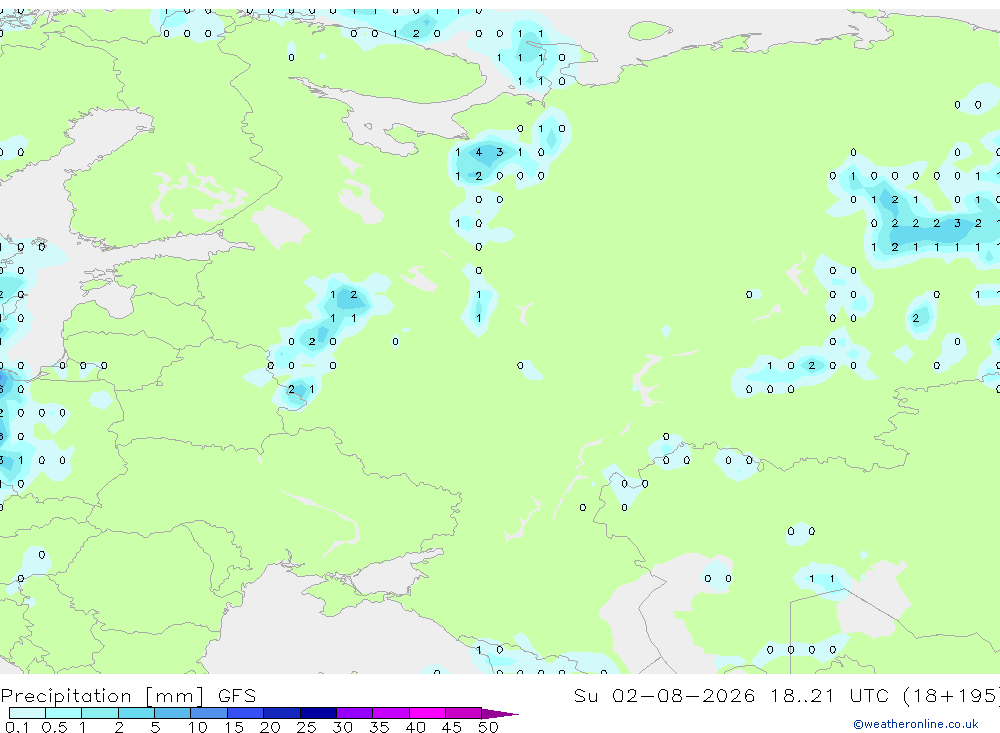This screenshot has width=1000, height=733.
Task: Select the 0.1–0.5 mm palest legend swatch
Action: coord(27,713)
